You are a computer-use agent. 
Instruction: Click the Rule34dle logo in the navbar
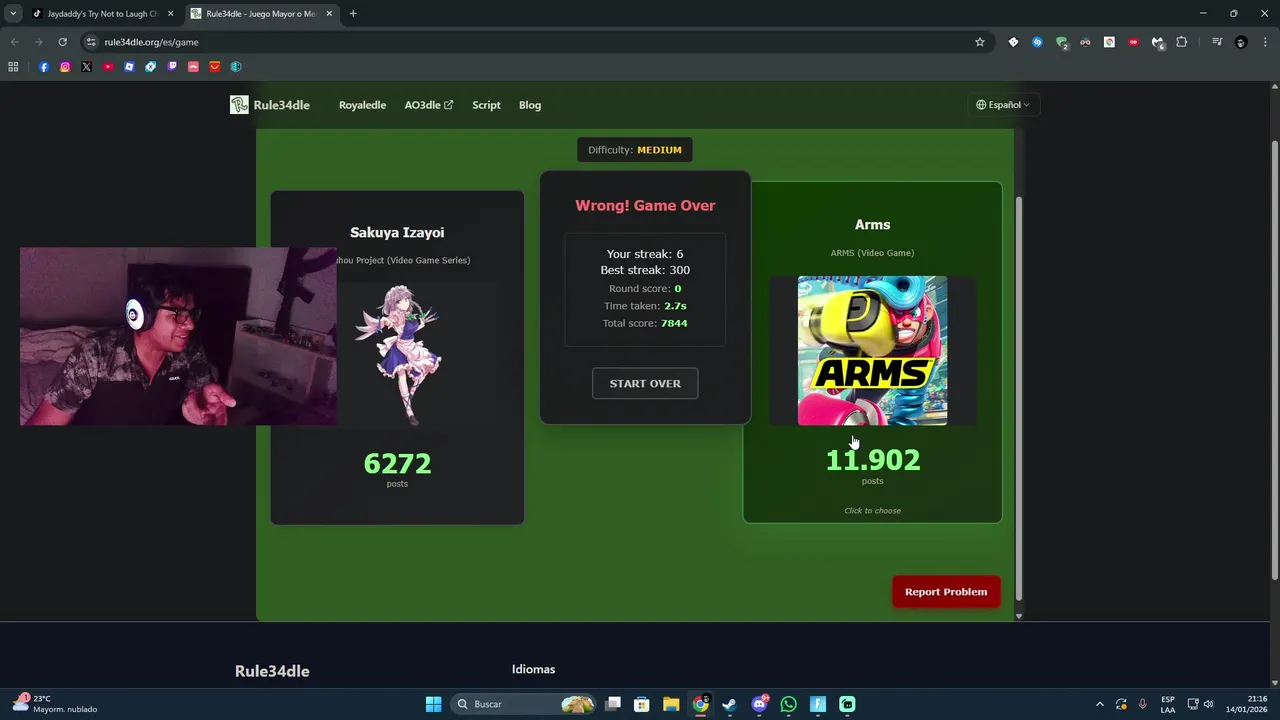pos(270,105)
